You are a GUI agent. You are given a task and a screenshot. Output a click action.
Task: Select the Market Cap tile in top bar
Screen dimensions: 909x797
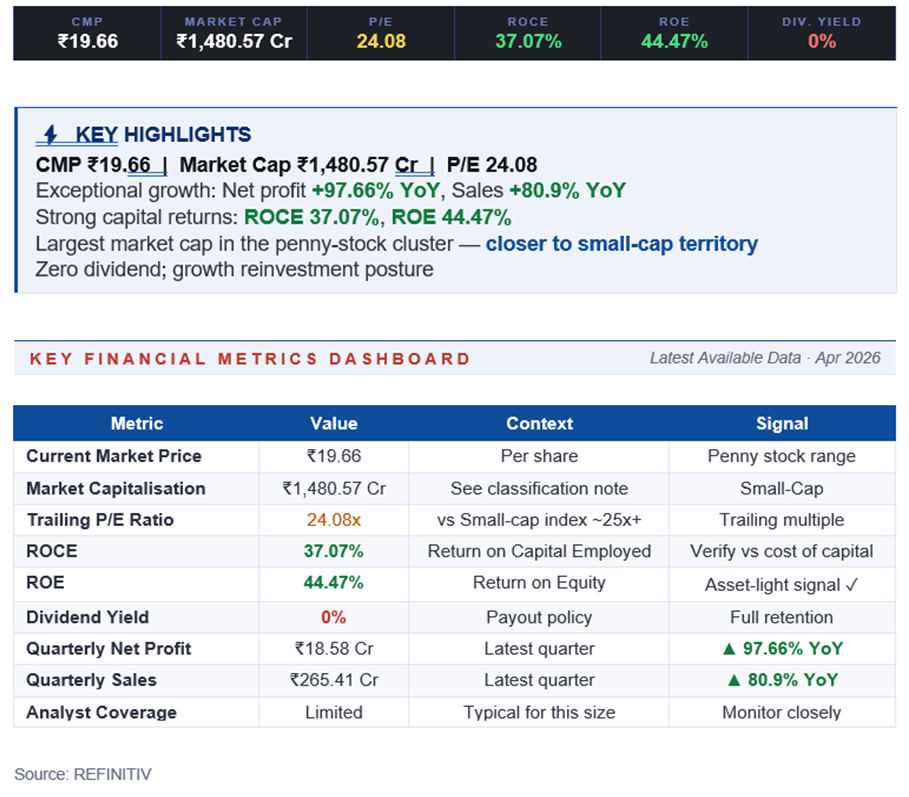[x=234, y=33]
